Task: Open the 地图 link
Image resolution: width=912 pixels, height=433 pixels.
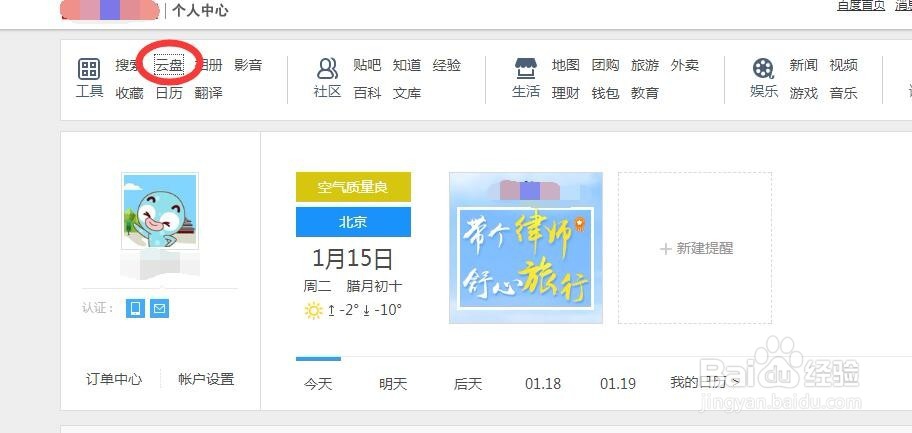Action: tap(566, 65)
